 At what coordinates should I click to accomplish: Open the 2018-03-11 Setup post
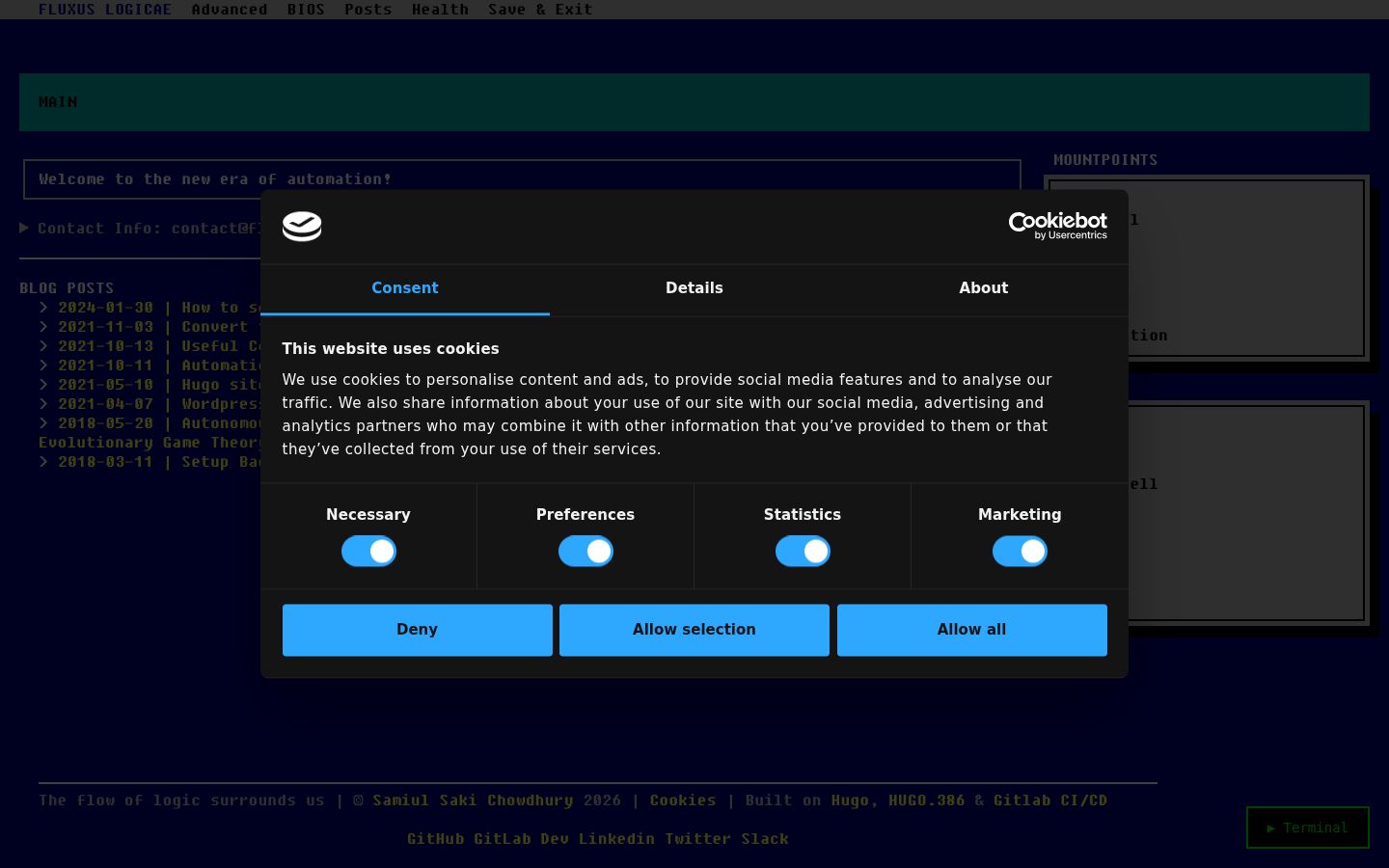pos(159,462)
